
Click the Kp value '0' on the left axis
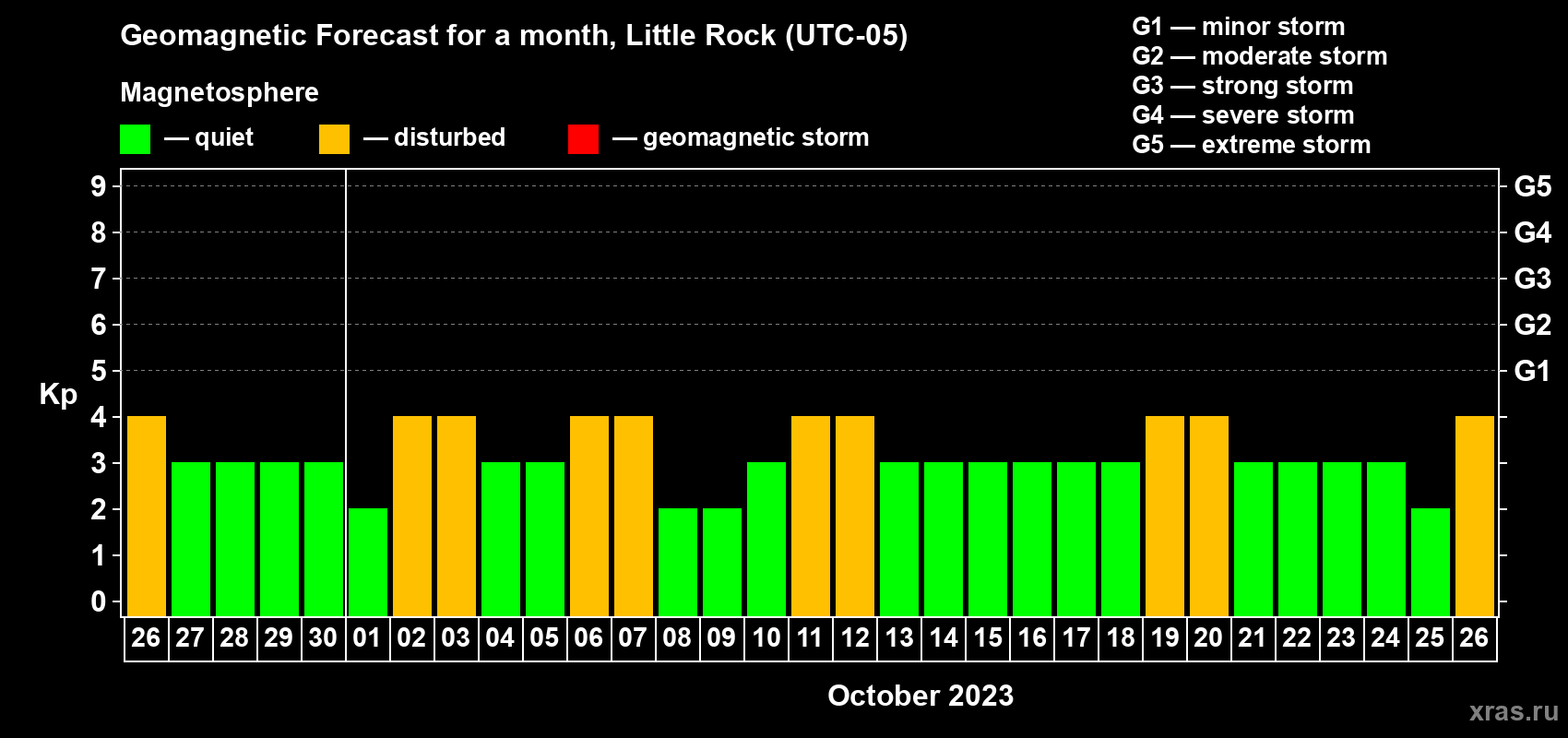[99, 601]
